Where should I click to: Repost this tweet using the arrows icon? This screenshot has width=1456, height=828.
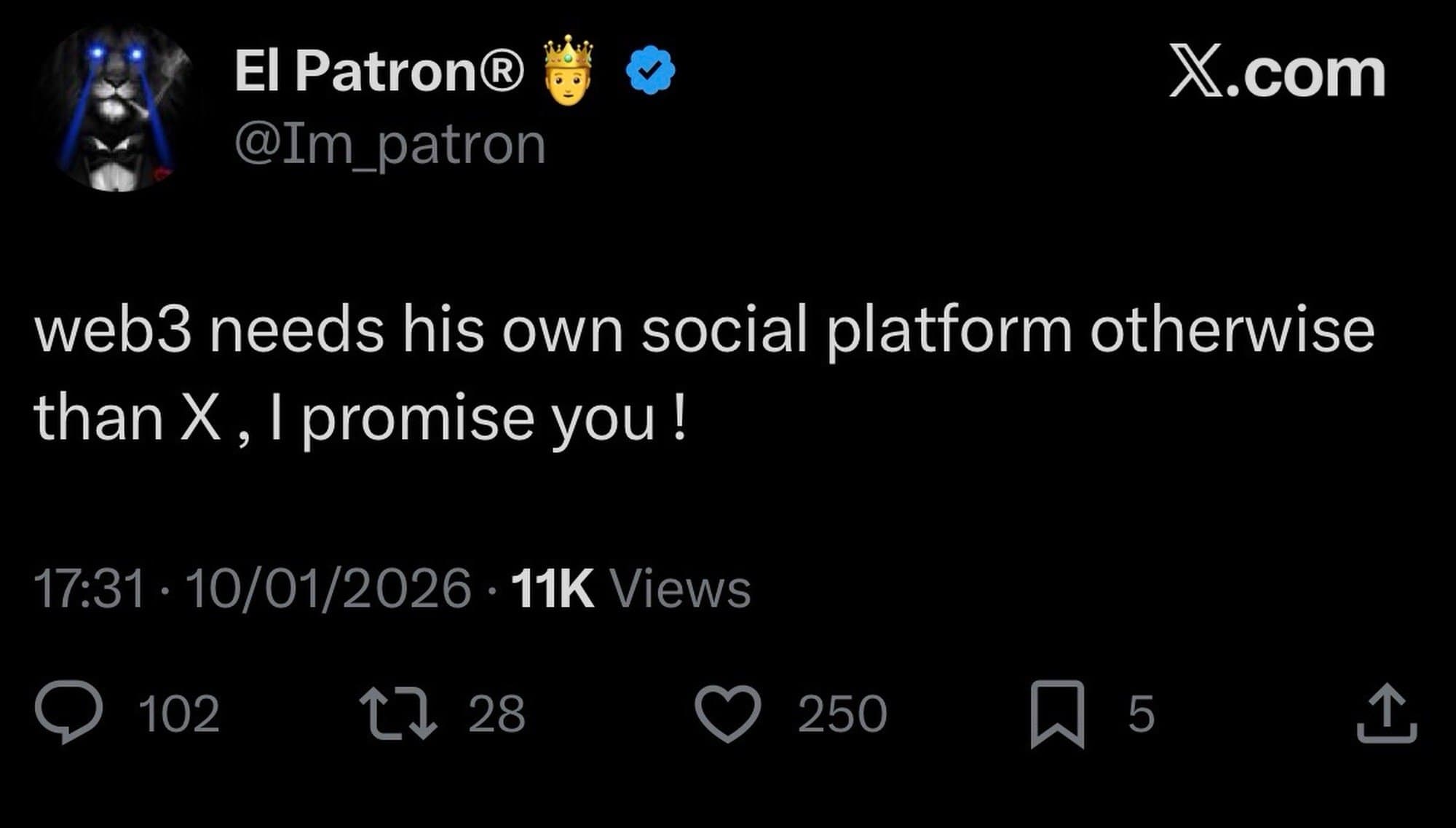click(x=398, y=712)
